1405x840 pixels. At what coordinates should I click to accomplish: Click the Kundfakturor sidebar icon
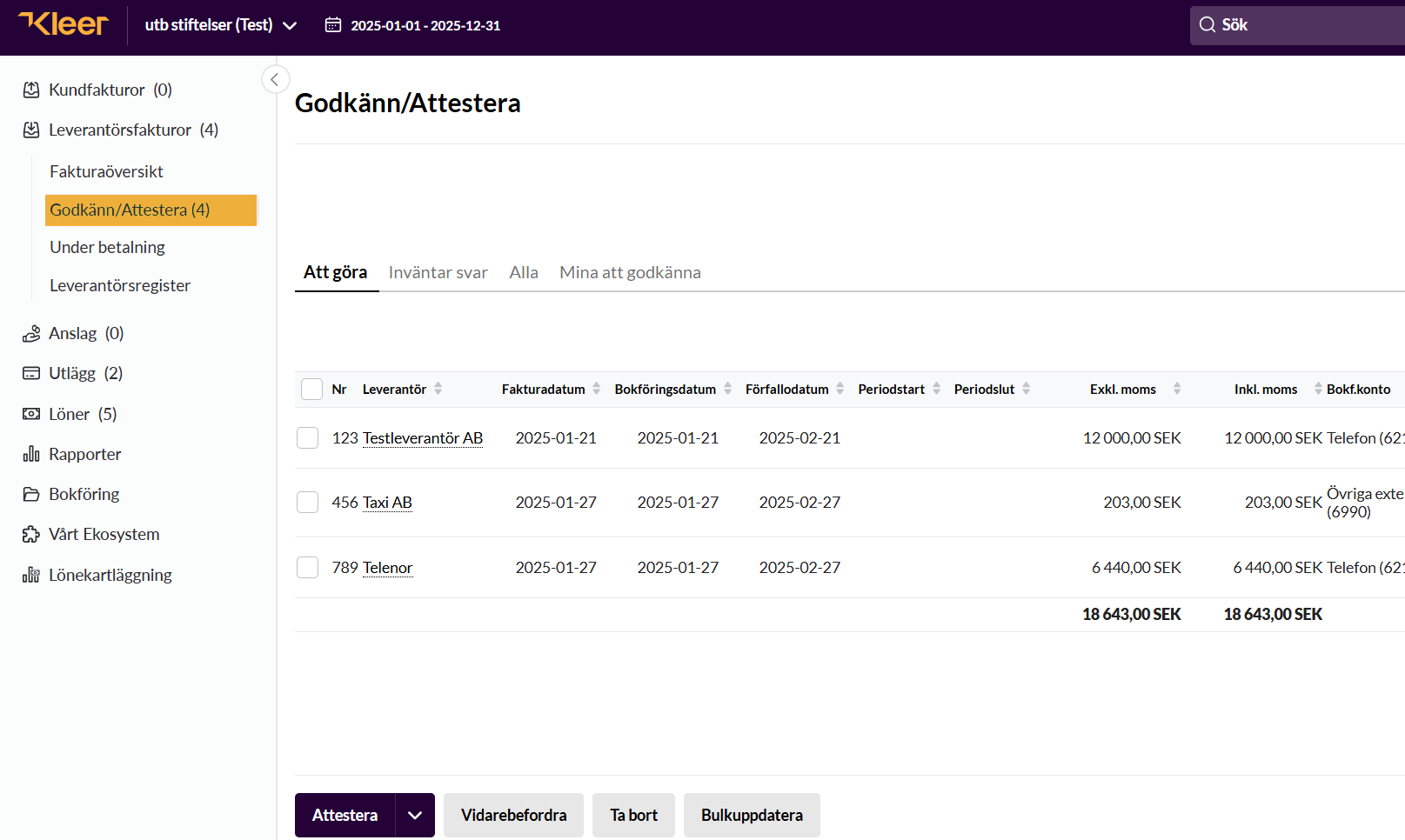coord(31,90)
